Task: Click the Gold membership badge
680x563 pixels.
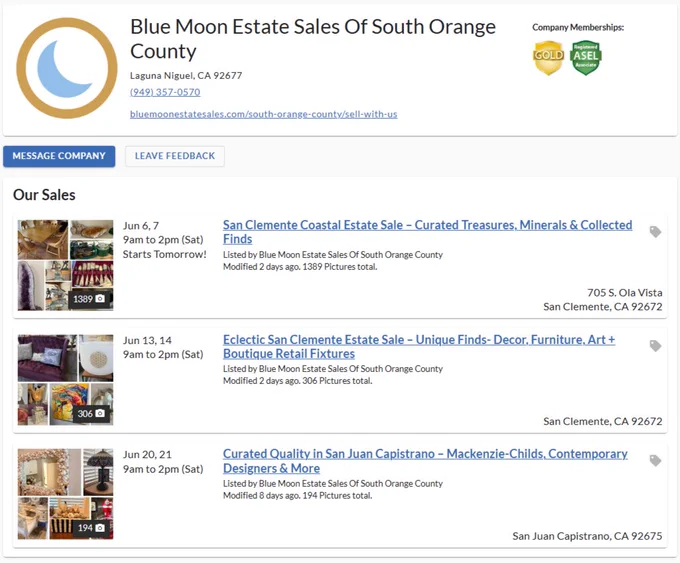Action: [548, 58]
